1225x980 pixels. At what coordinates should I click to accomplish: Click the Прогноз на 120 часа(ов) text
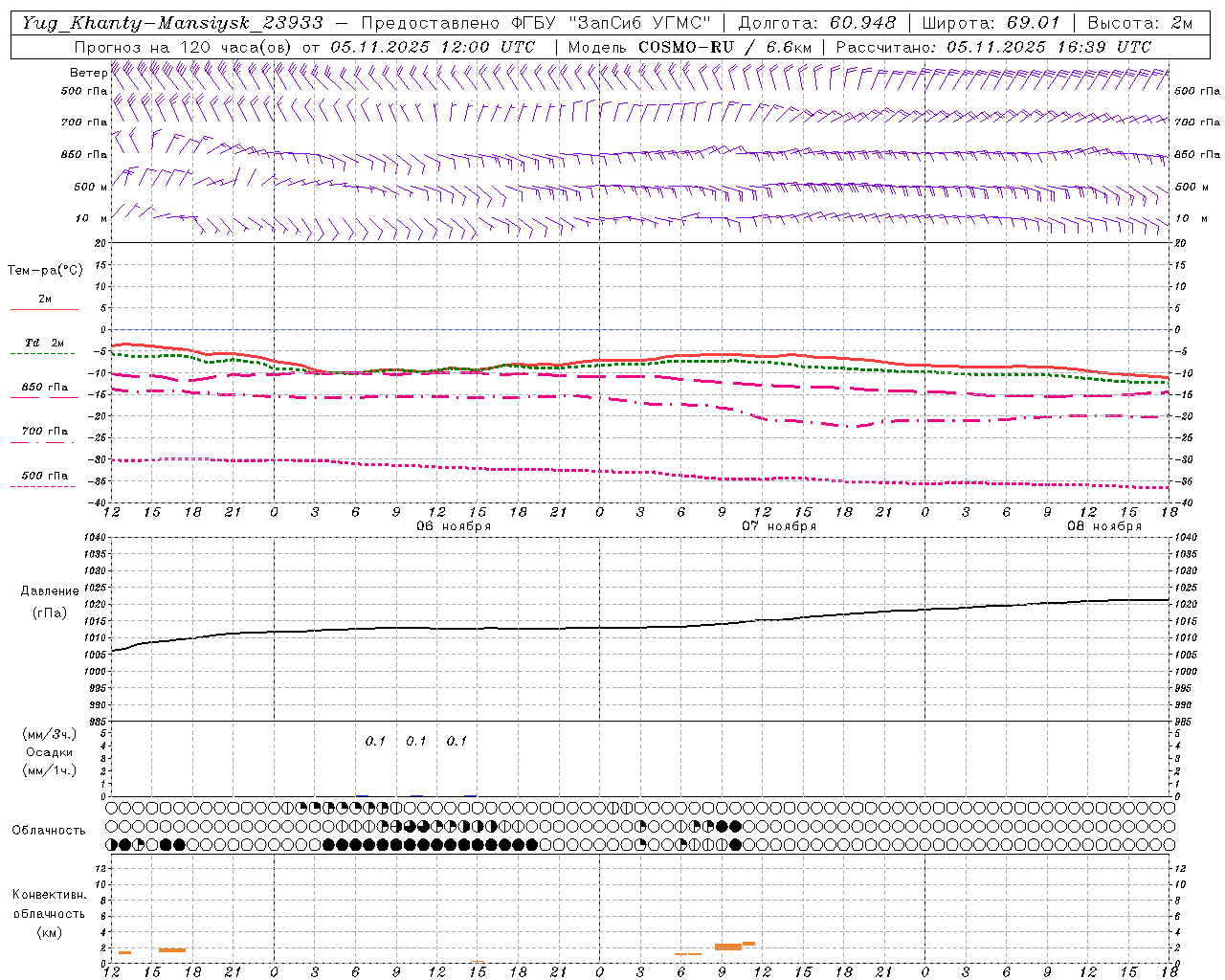[x=184, y=47]
